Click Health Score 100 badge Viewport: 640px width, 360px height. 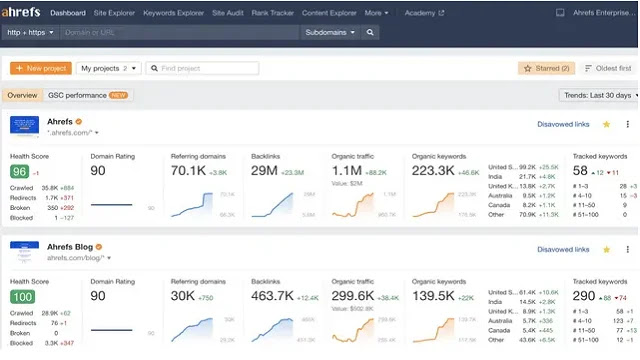pos(22,297)
